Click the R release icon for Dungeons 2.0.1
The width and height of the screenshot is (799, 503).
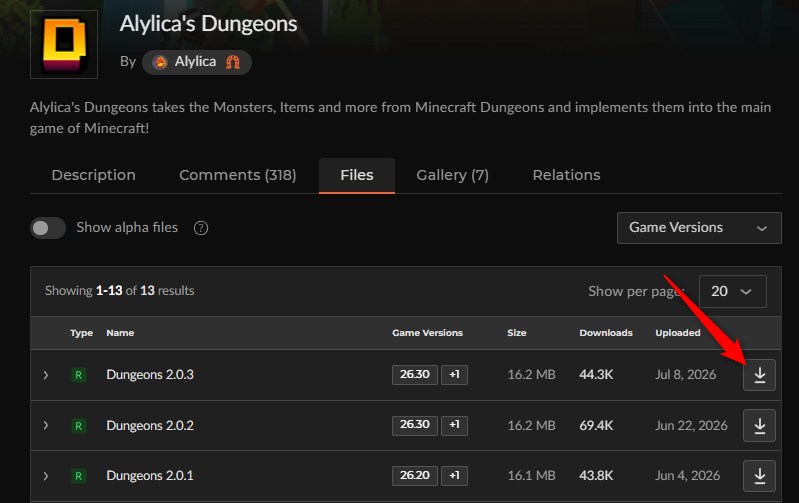(x=78, y=476)
